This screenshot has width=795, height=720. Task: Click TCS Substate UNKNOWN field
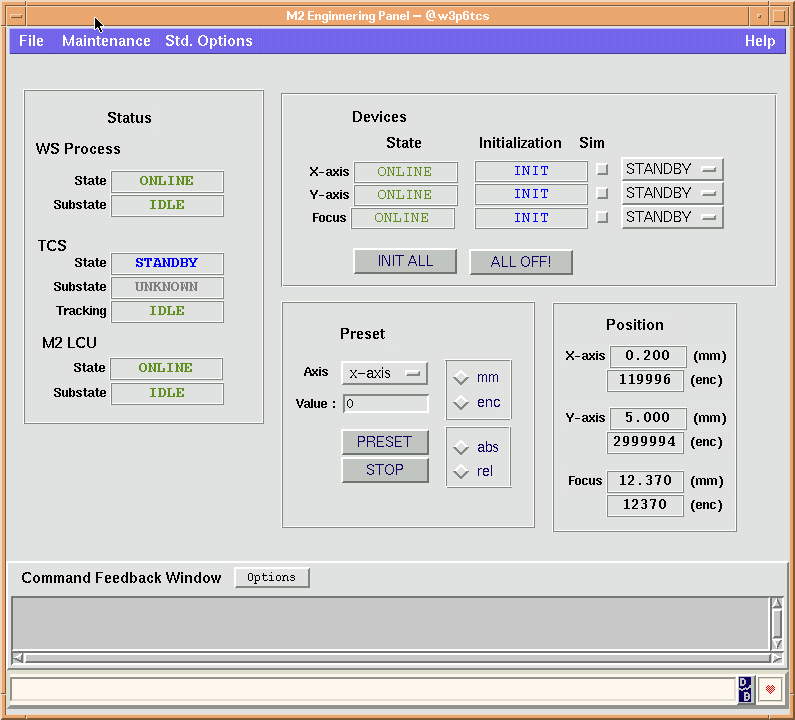(167, 287)
